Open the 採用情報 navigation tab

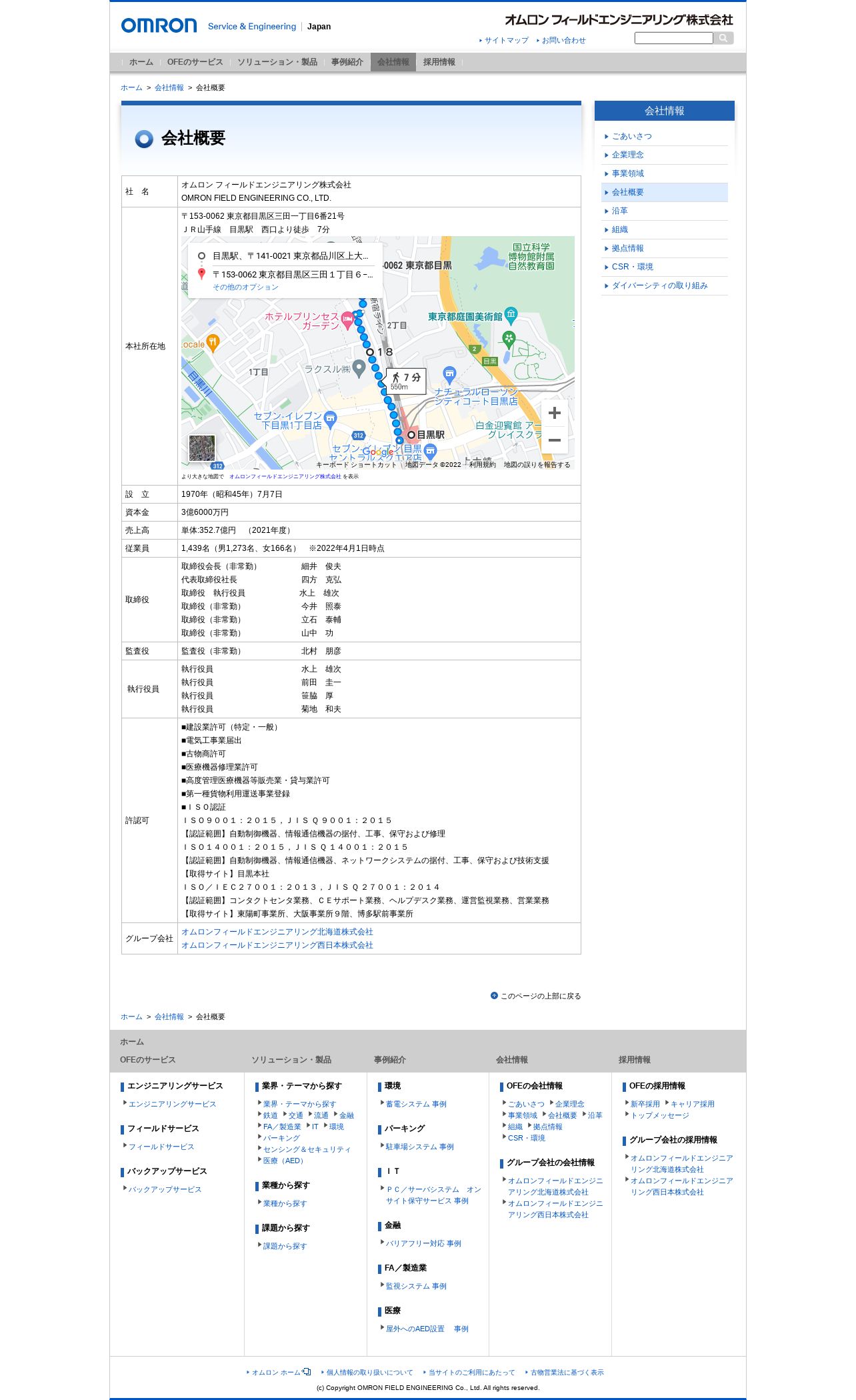pos(439,62)
